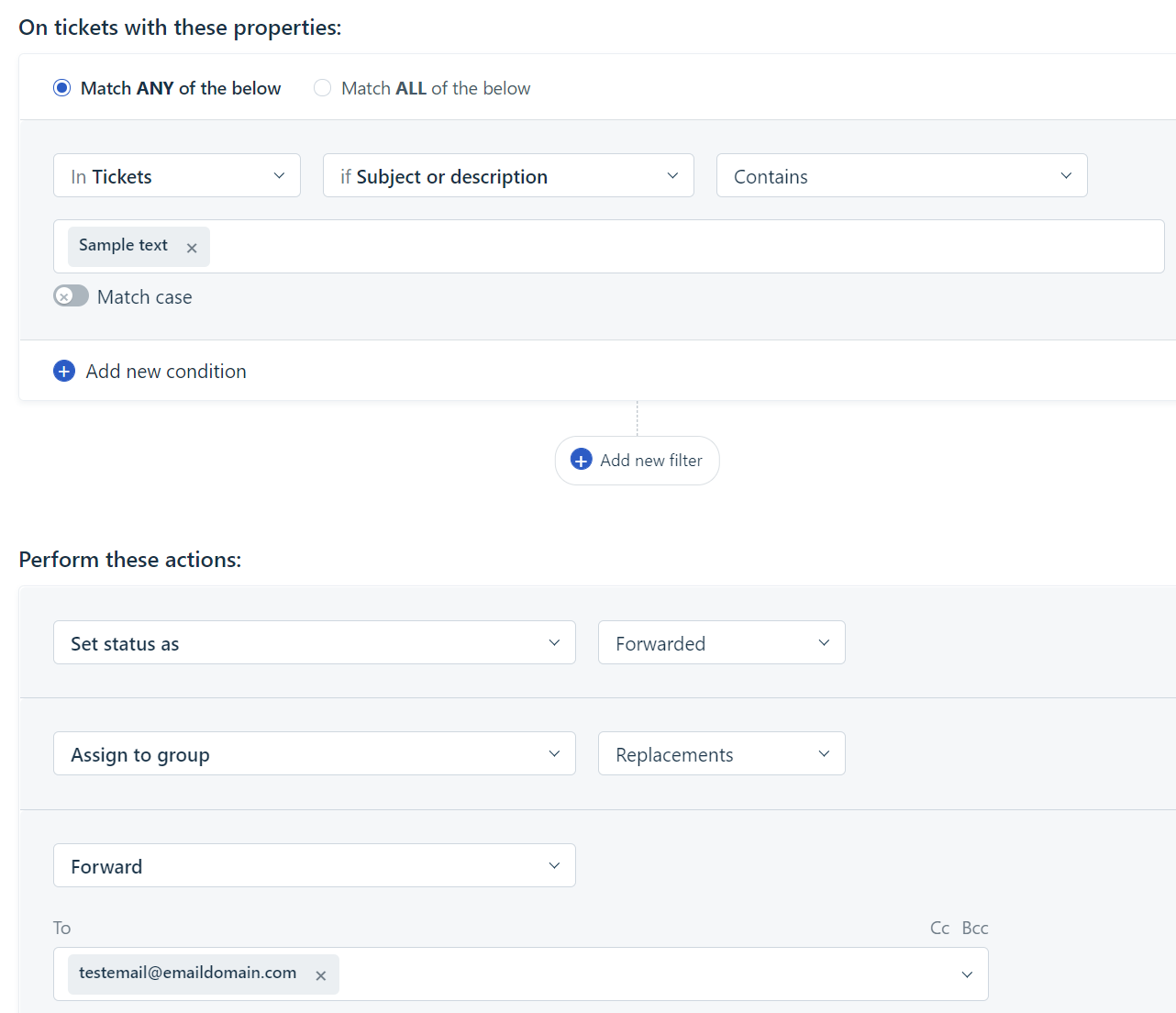Click the Match case label
Screen dimensions: 1176x1013
coord(145,297)
